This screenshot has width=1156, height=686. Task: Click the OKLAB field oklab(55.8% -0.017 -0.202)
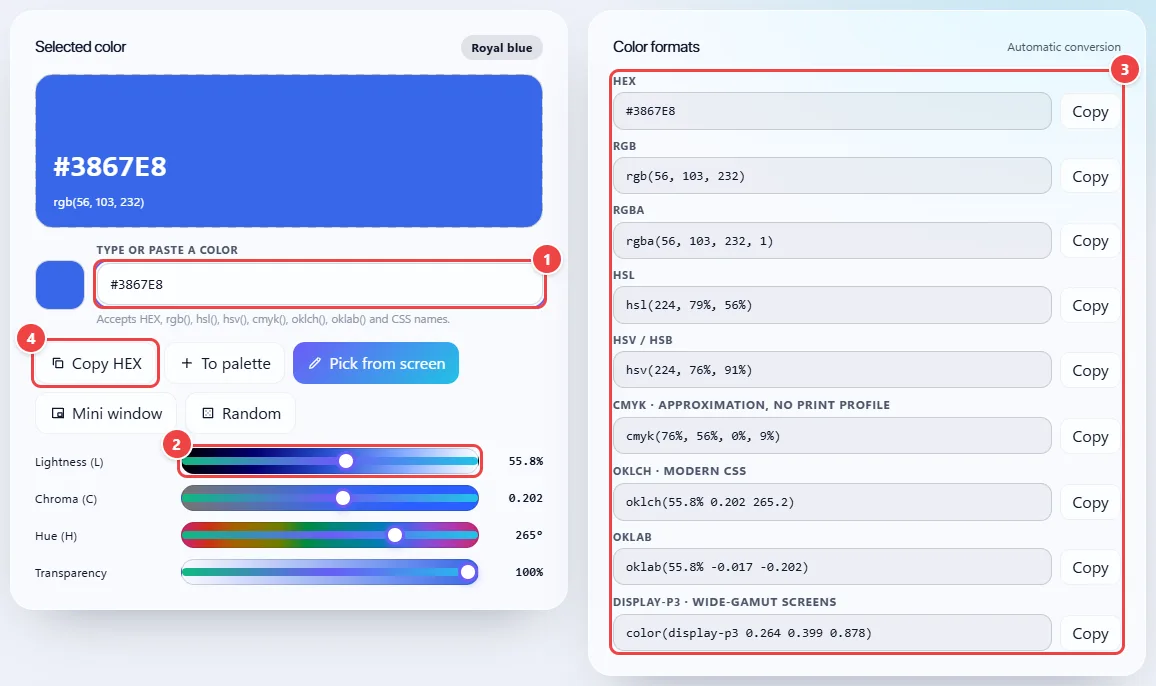coord(832,567)
